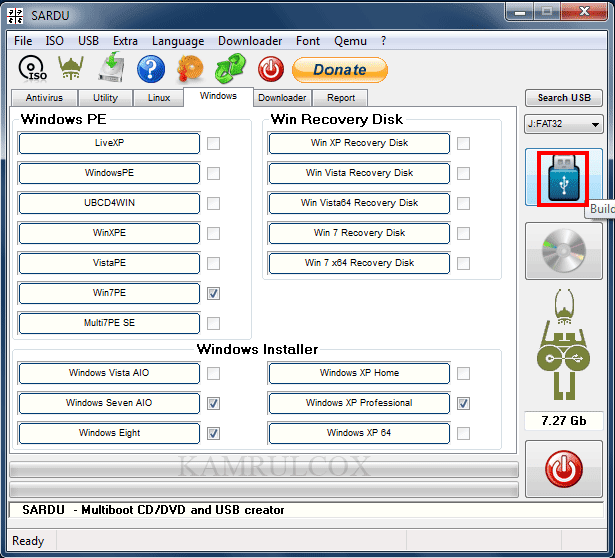Switch to the Antivirus tab
This screenshot has width=615, height=558.
[44, 98]
